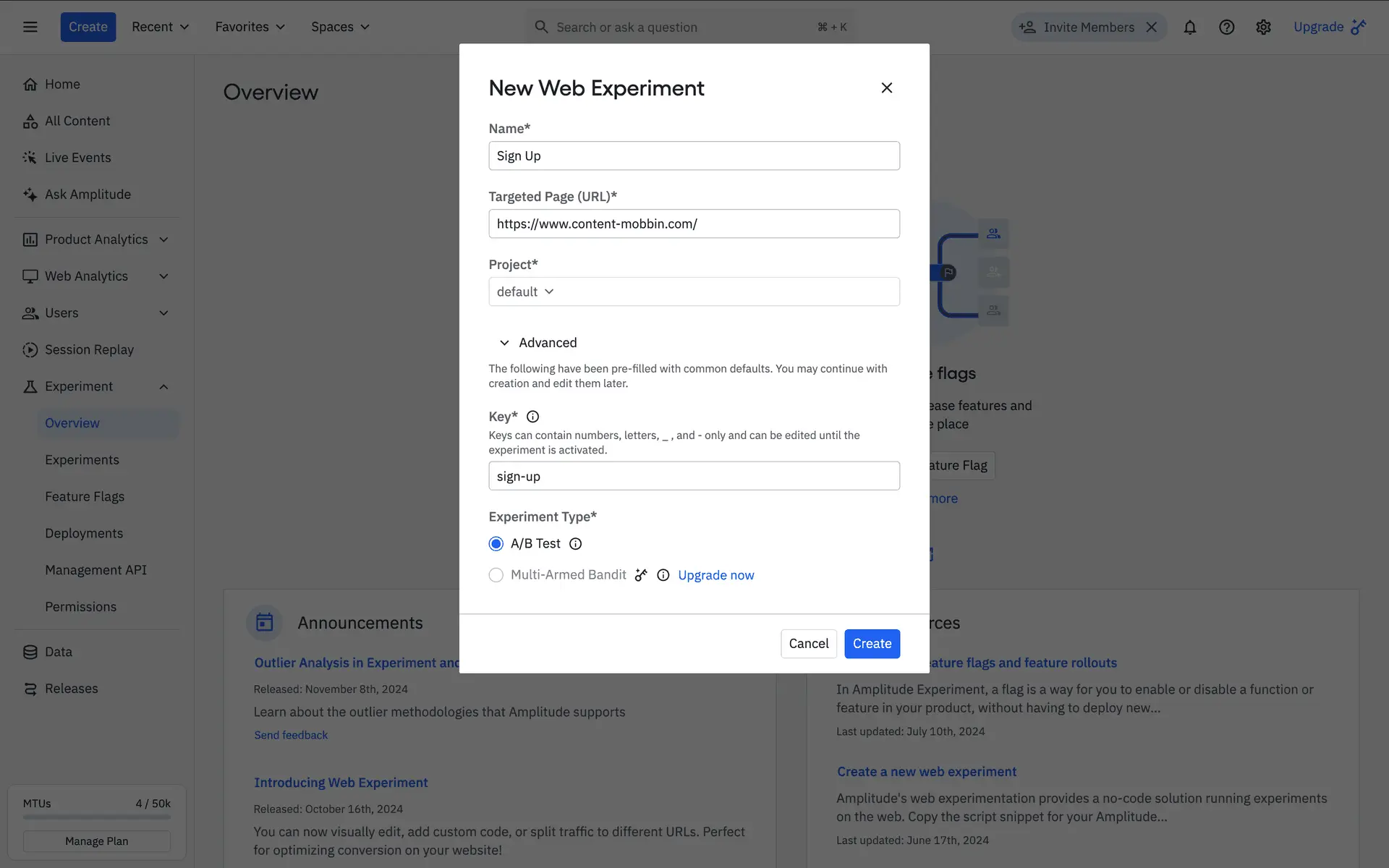1389x868 pixels.
Task: Open the help question mark icon
Action: click(x=1226, y=27)
